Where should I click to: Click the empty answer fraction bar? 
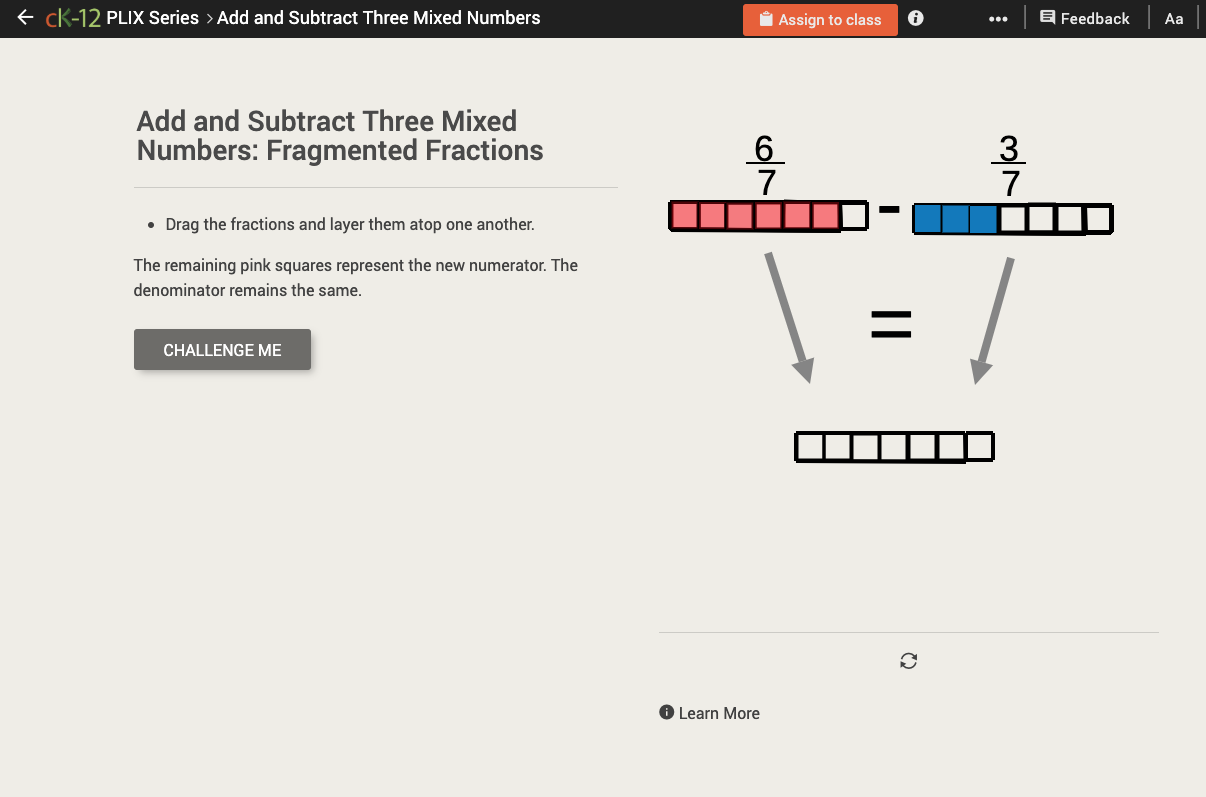[894, 446]
